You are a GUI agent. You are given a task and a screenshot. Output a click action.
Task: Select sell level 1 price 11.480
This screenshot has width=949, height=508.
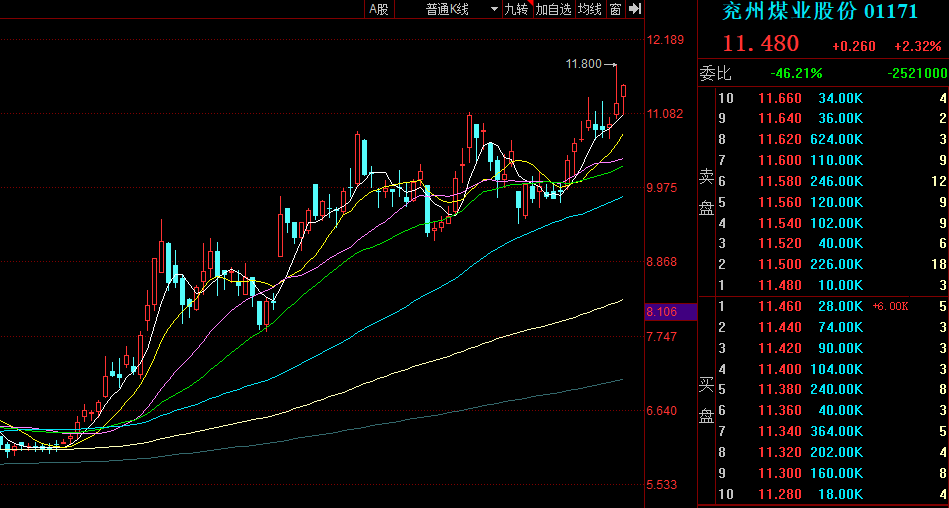click(x=779, y=286)
